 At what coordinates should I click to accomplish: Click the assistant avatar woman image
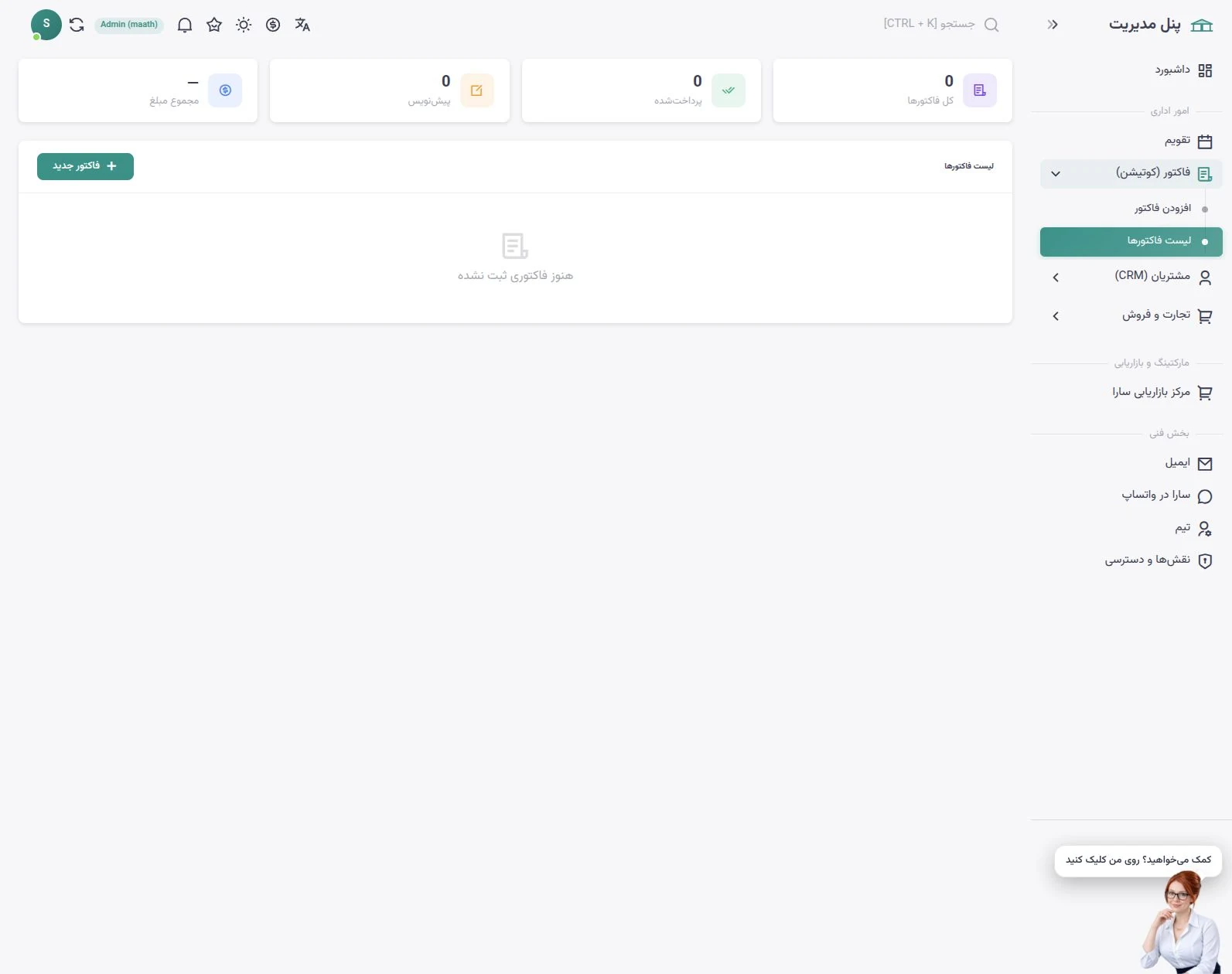point(1182,921)
